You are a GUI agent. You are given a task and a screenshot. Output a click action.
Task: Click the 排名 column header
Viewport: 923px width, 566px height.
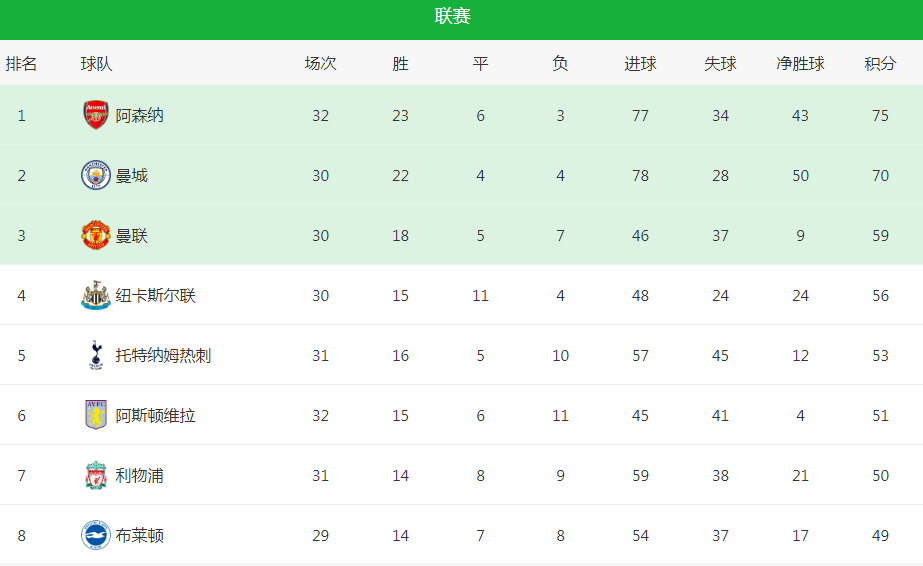point(21,64)
